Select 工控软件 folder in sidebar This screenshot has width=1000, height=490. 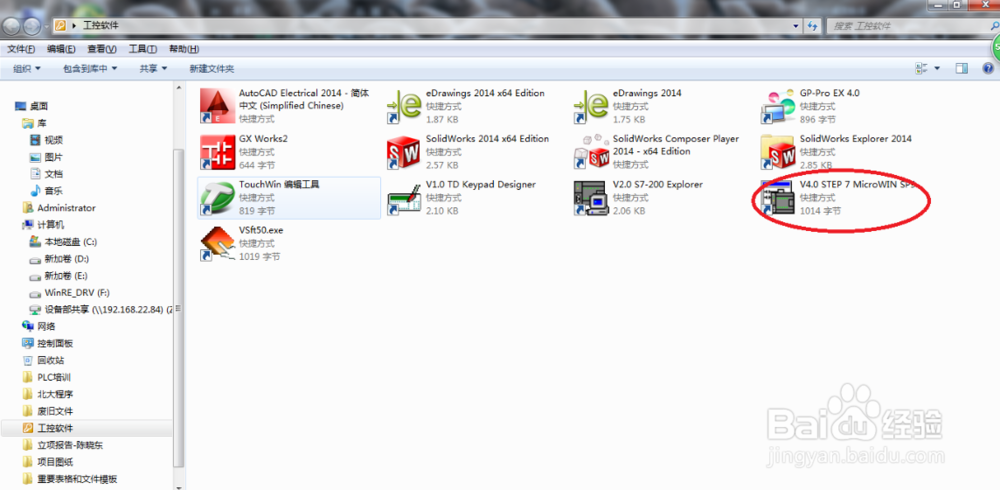click(x=47, y=427)
